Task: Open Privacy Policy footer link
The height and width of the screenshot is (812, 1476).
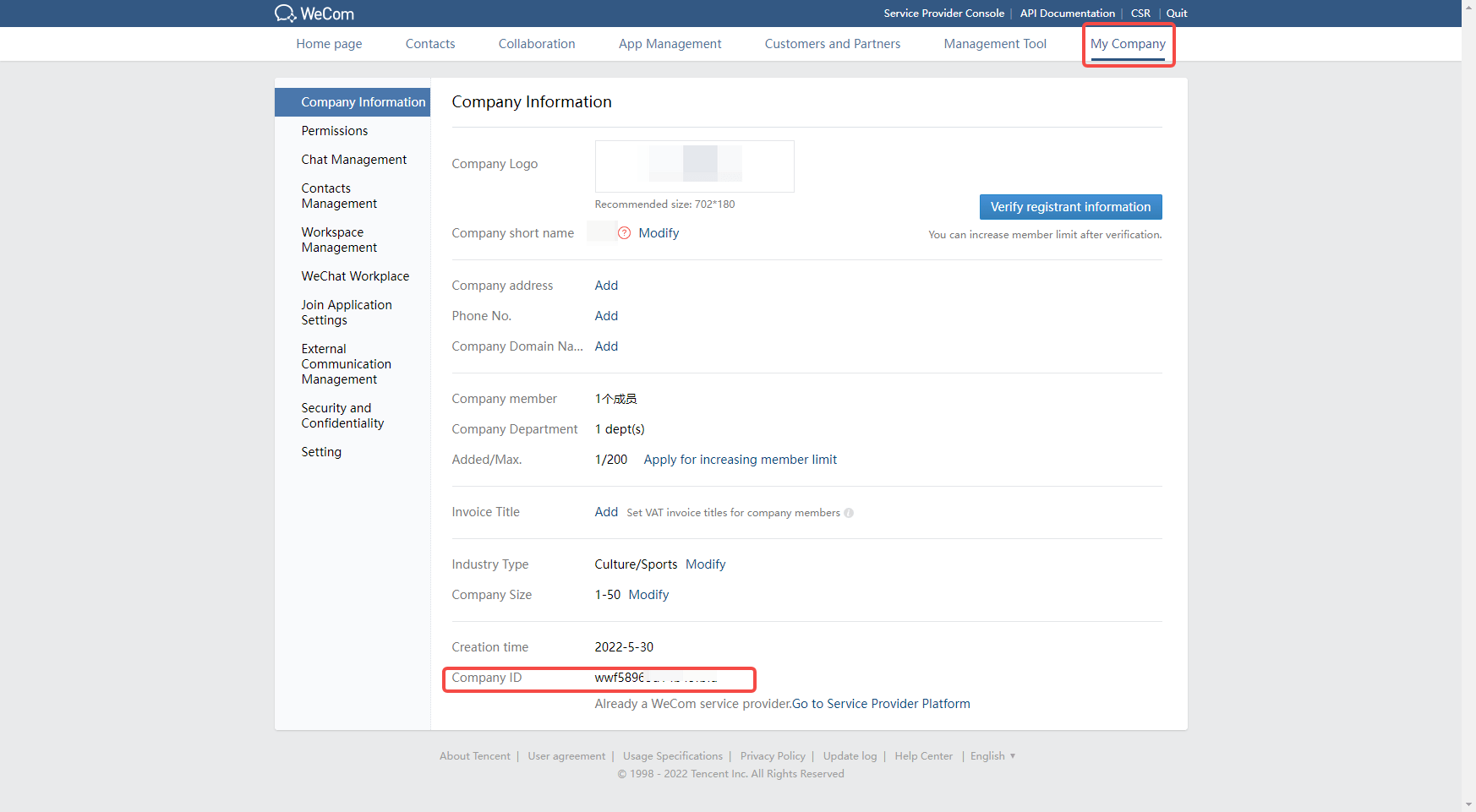Action: [772, 756]
